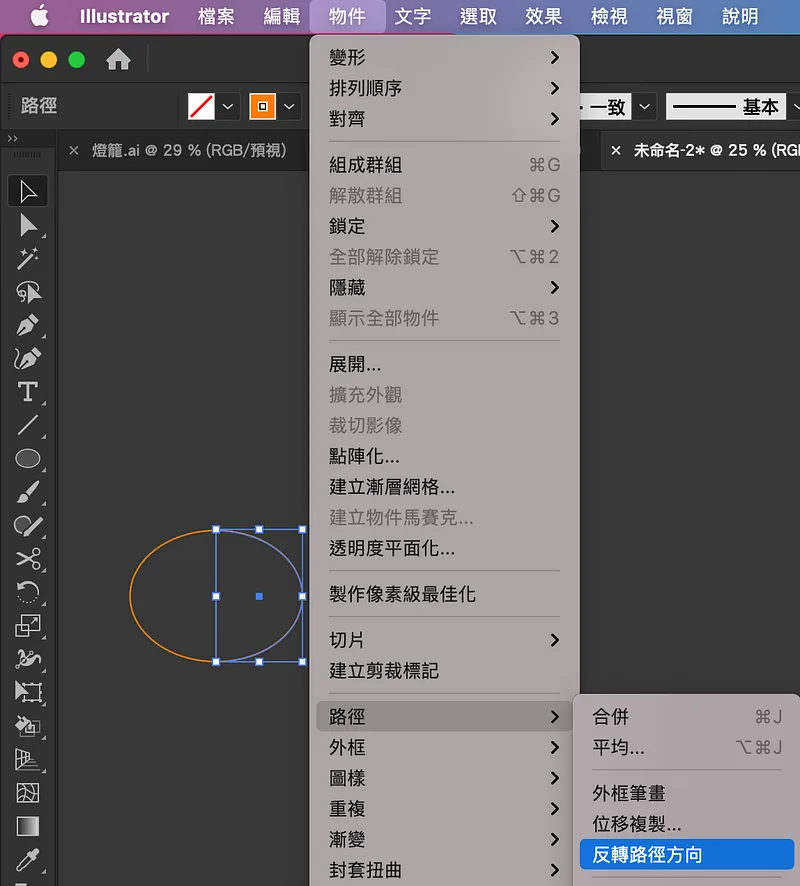Select the Selection tool arrow
800x886 pixels.
(28, 192)
